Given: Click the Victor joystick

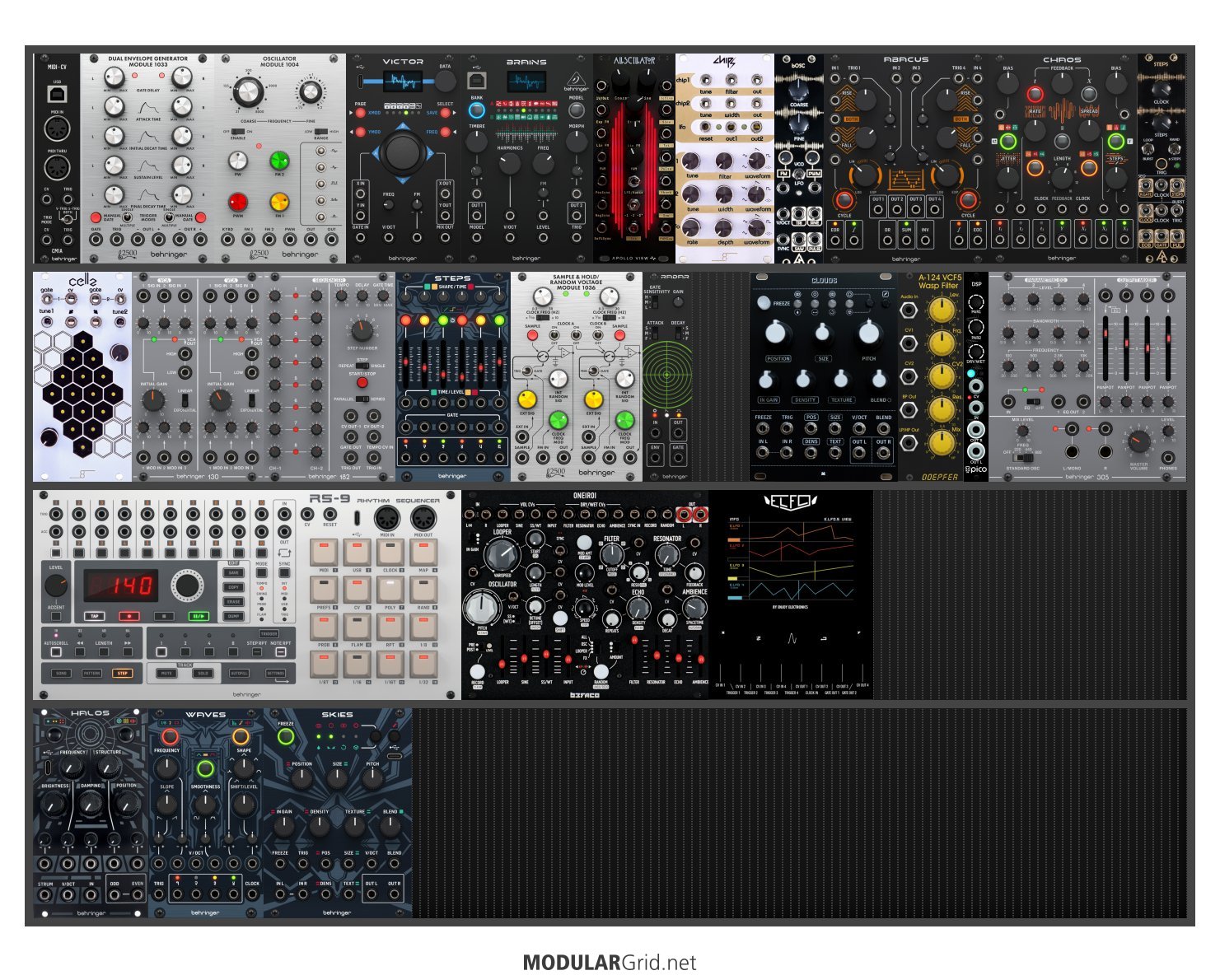Looking at the screenshot, I should [x=403, y=152].
